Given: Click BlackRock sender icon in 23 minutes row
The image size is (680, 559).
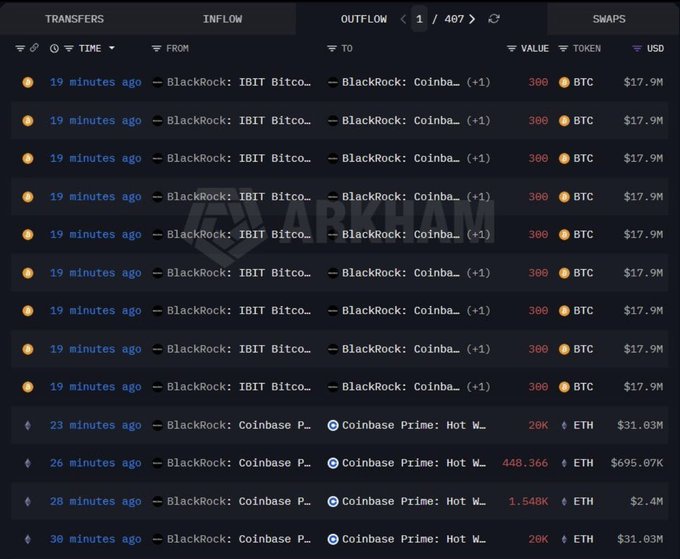Looking at the screenshot, I should point(157,425).
